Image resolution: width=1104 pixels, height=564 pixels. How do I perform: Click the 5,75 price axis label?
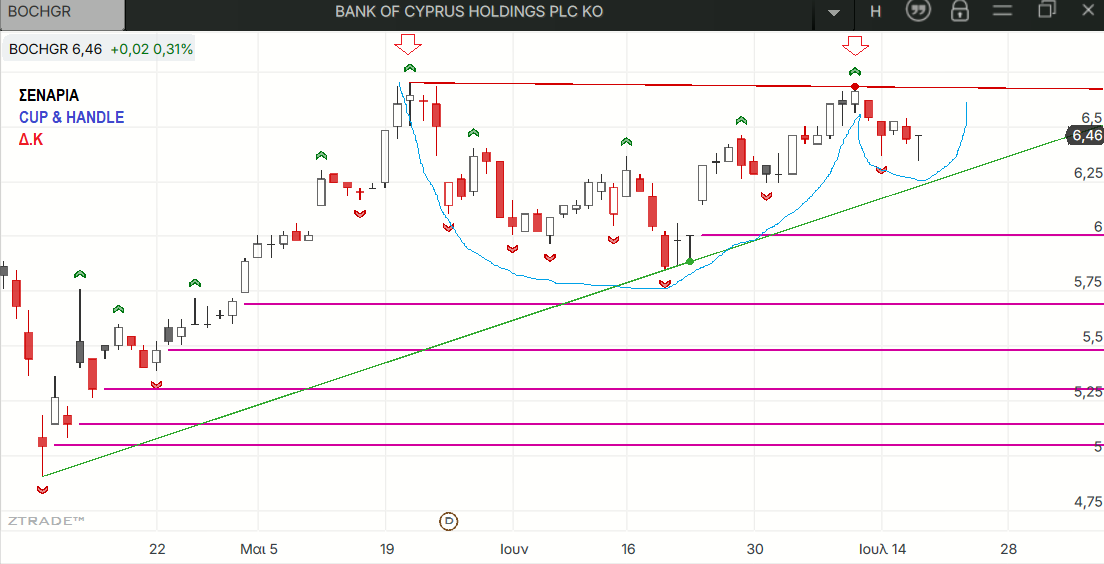point(1089,282)
